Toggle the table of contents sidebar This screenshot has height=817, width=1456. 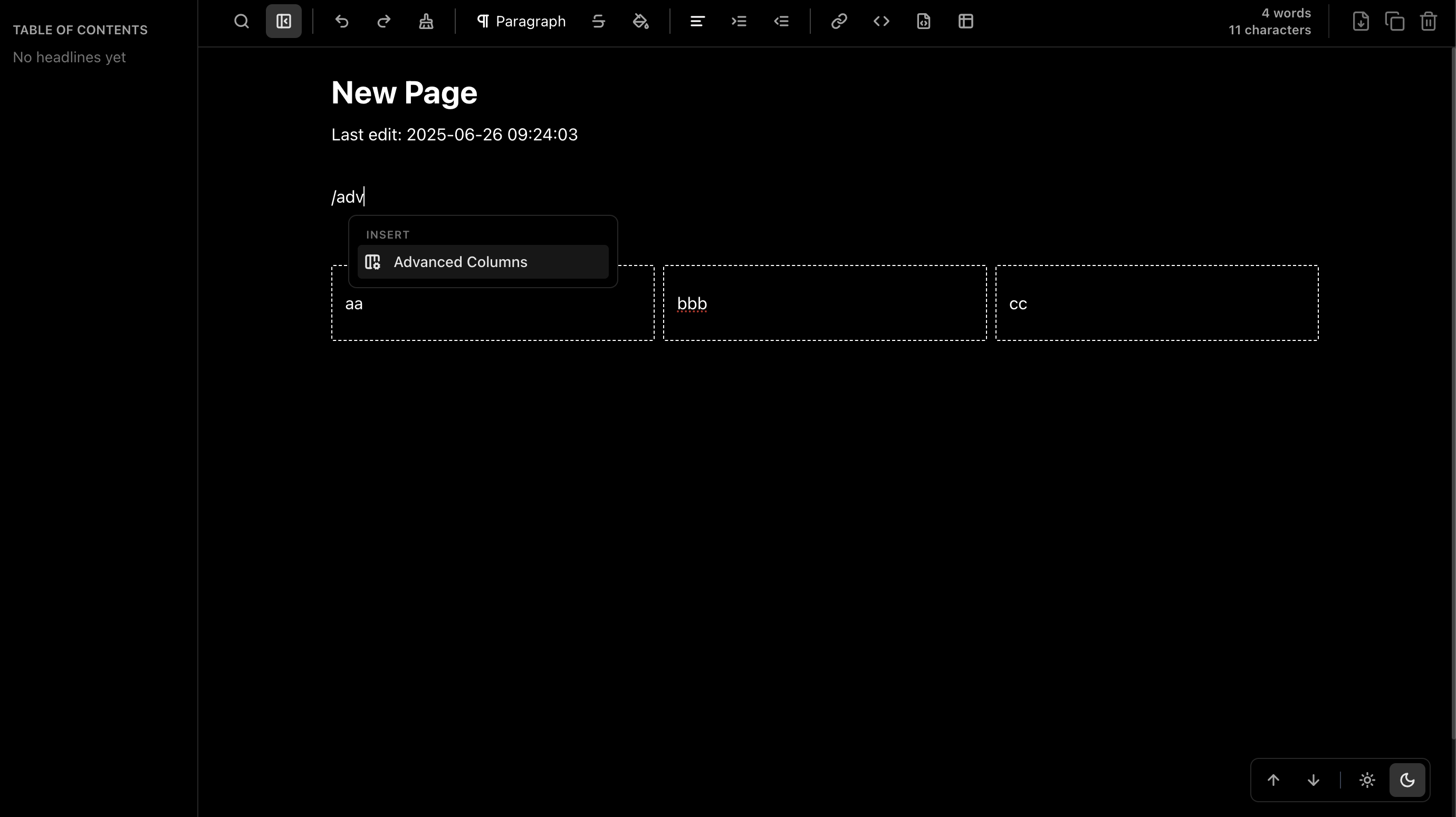coord(284,22)
